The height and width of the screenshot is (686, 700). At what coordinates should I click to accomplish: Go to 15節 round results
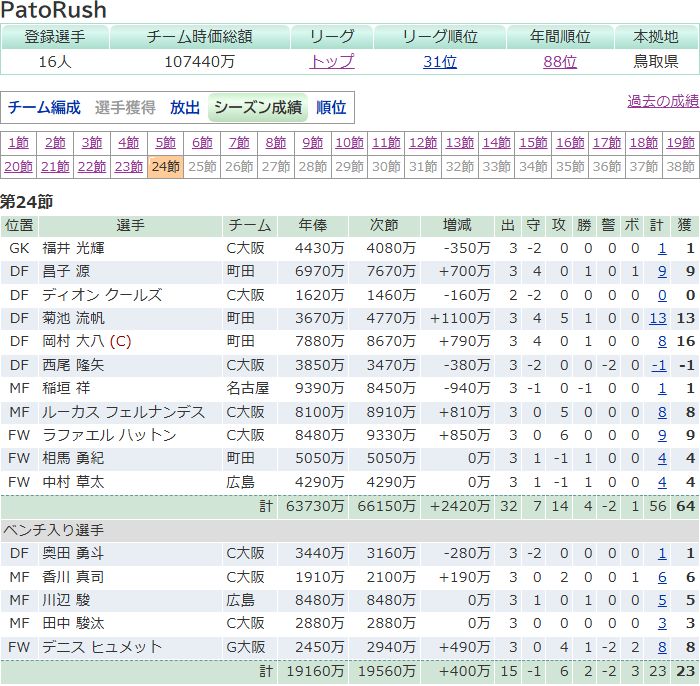point(533,143)
